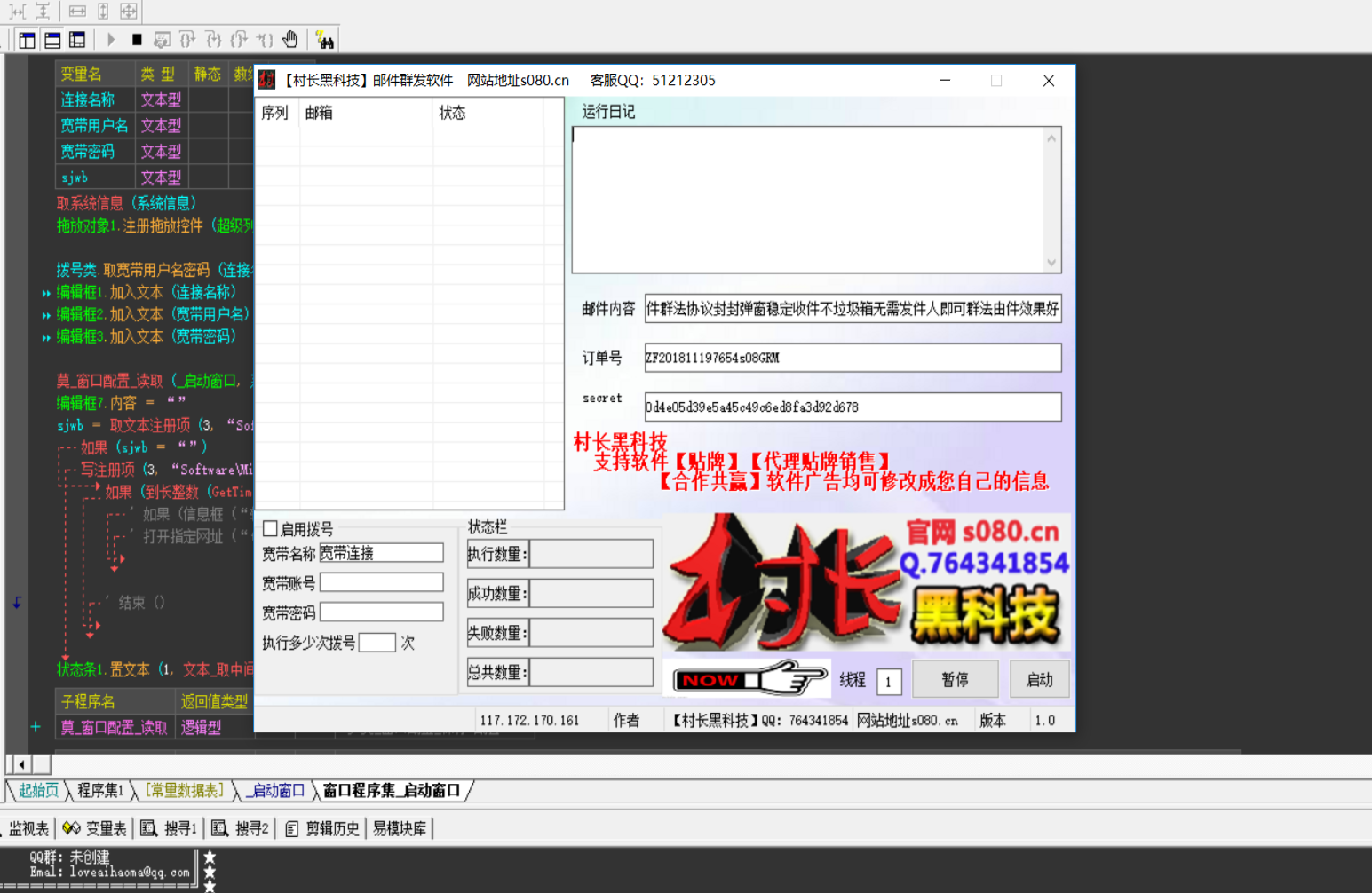1372x893 pixels.
Task: Click the make same size icon
Action: coord(129,12)
